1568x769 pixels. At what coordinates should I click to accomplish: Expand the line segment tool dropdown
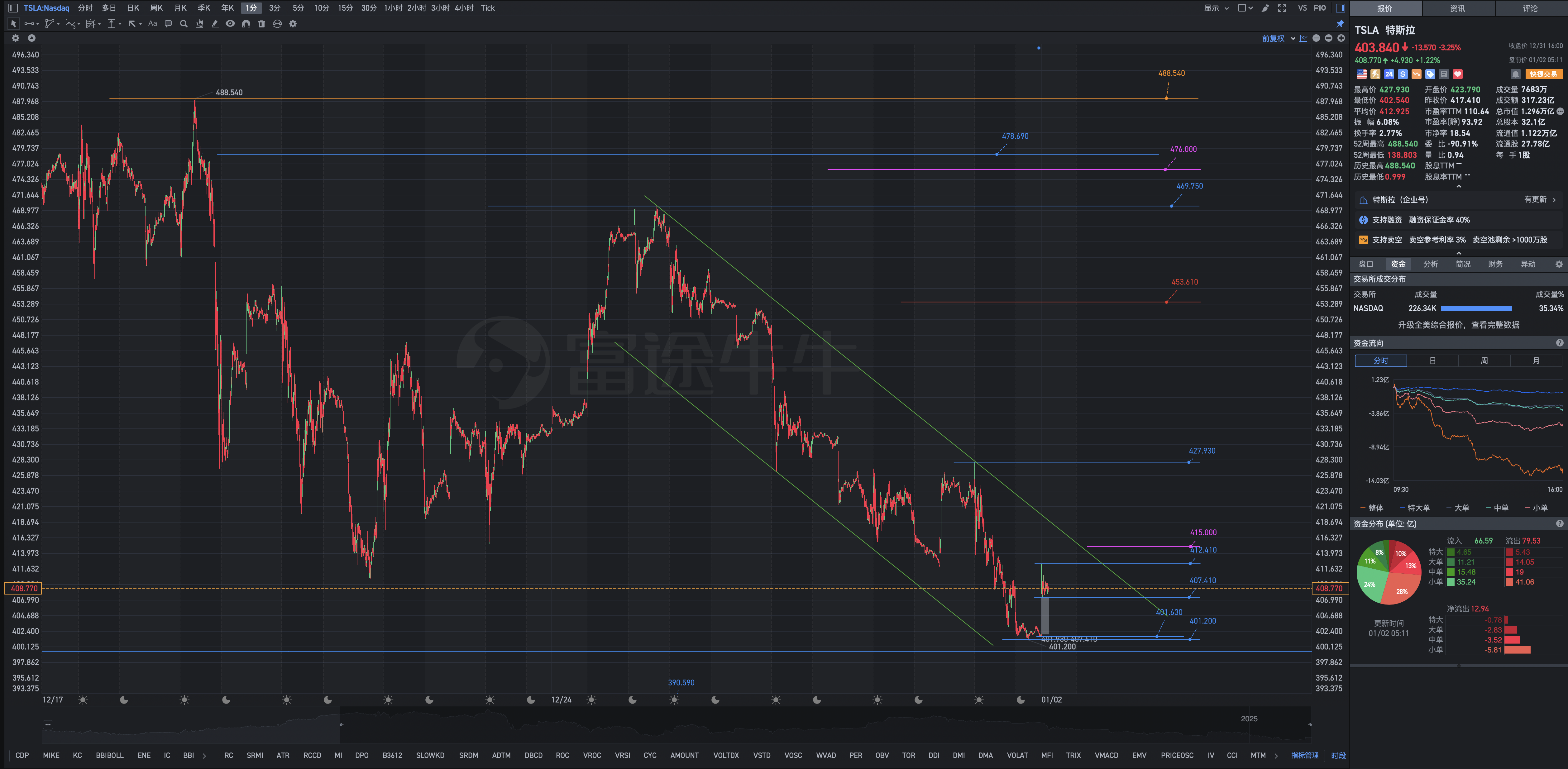[38, 24]
